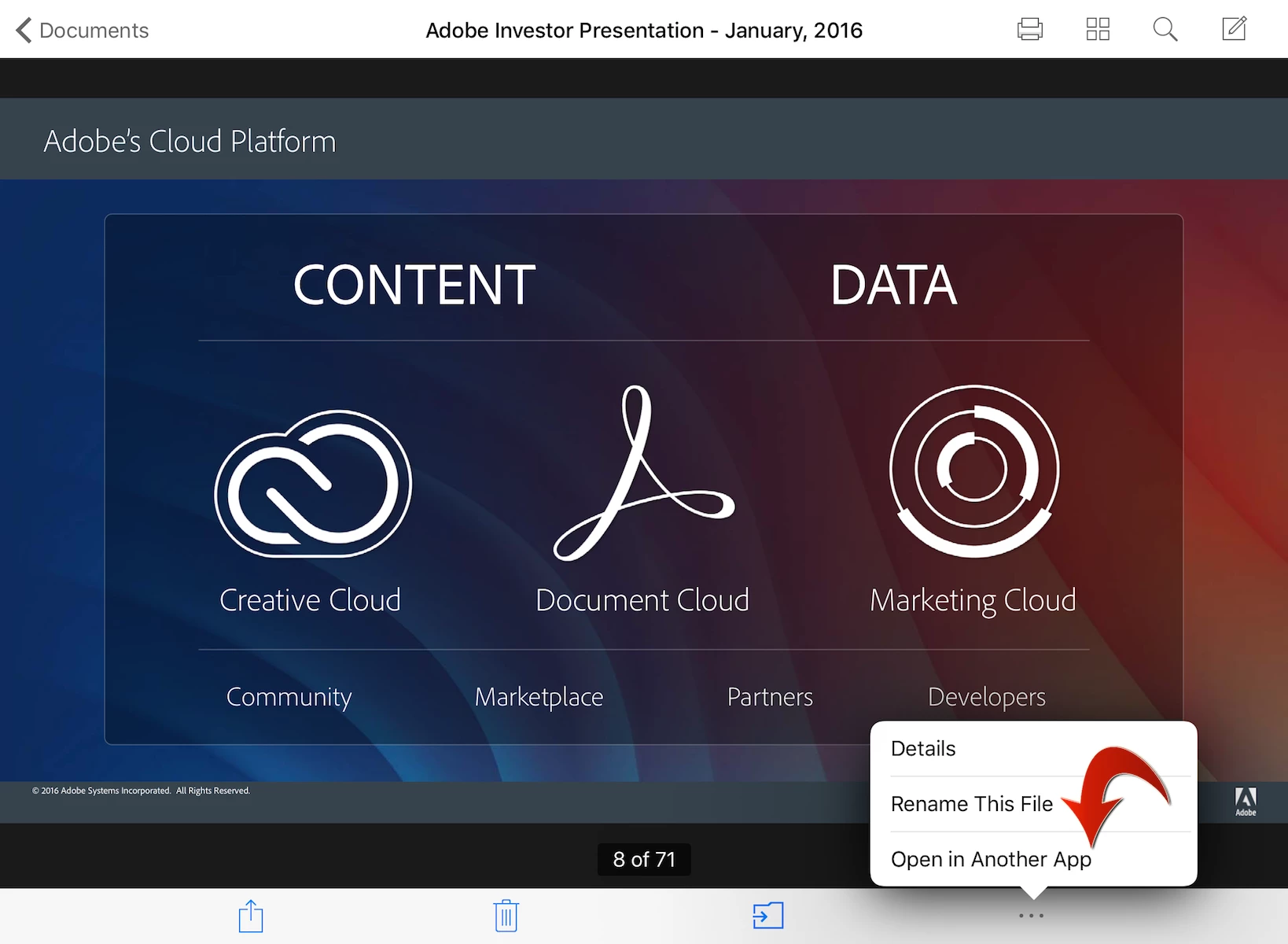Screen dimensions: 1288x944
Task: Tap the CONTENT heading on slide
Action: [414, 285]
